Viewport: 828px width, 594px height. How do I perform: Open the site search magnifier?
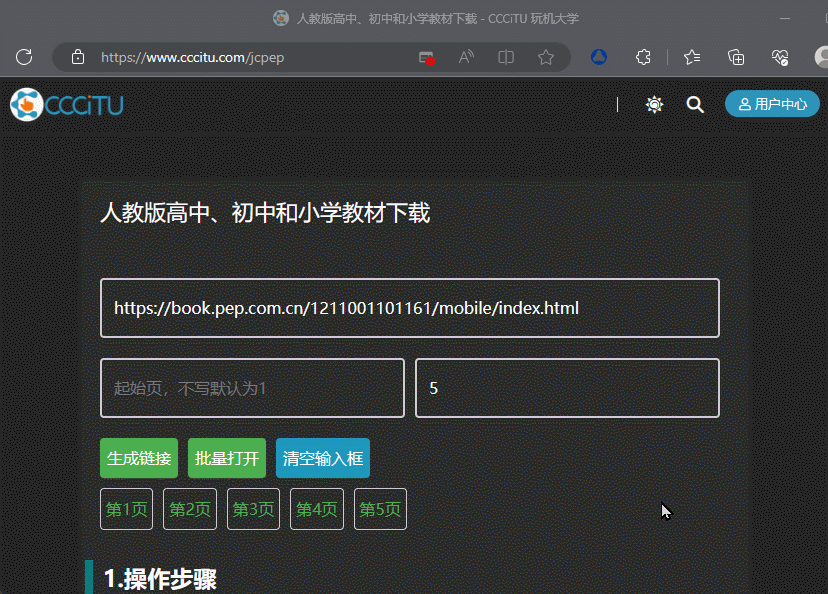[695, 104]
